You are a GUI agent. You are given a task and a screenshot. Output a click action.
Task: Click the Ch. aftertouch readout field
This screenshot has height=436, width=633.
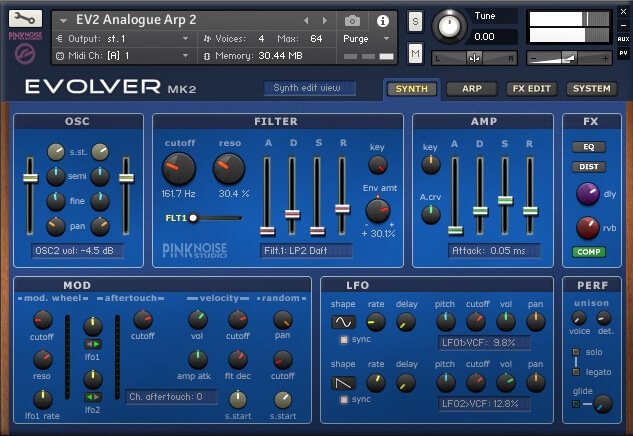(171, 397)
